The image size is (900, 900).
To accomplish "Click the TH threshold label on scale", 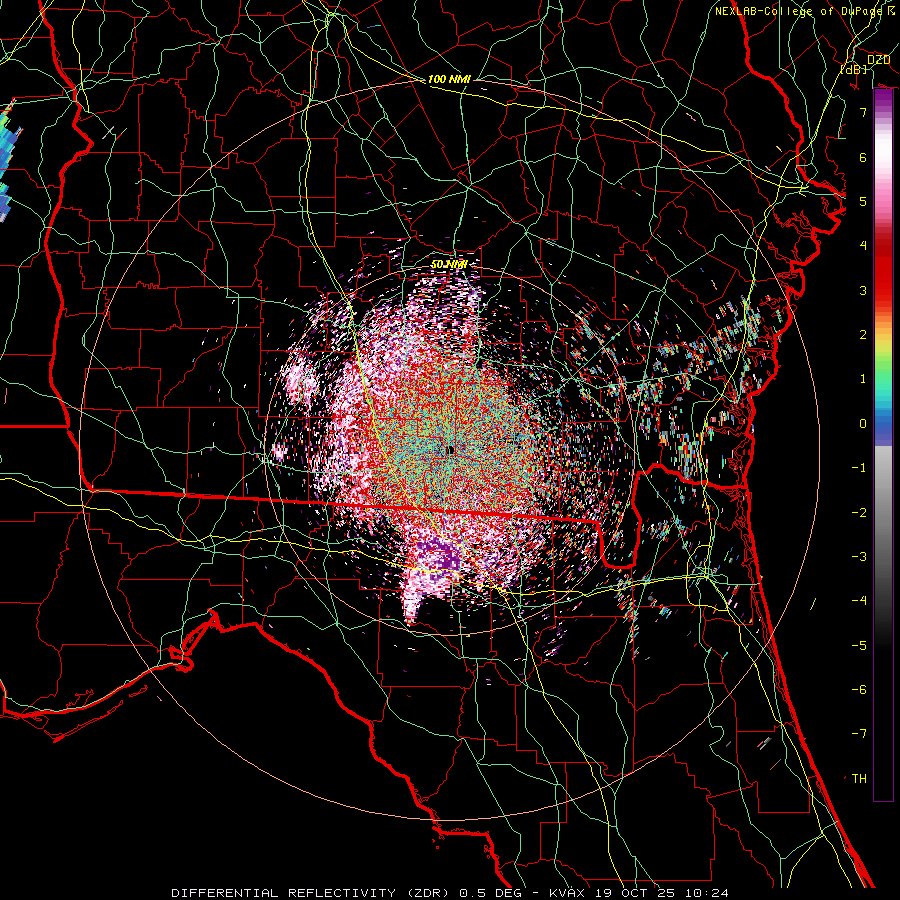I will click(859, 779).
